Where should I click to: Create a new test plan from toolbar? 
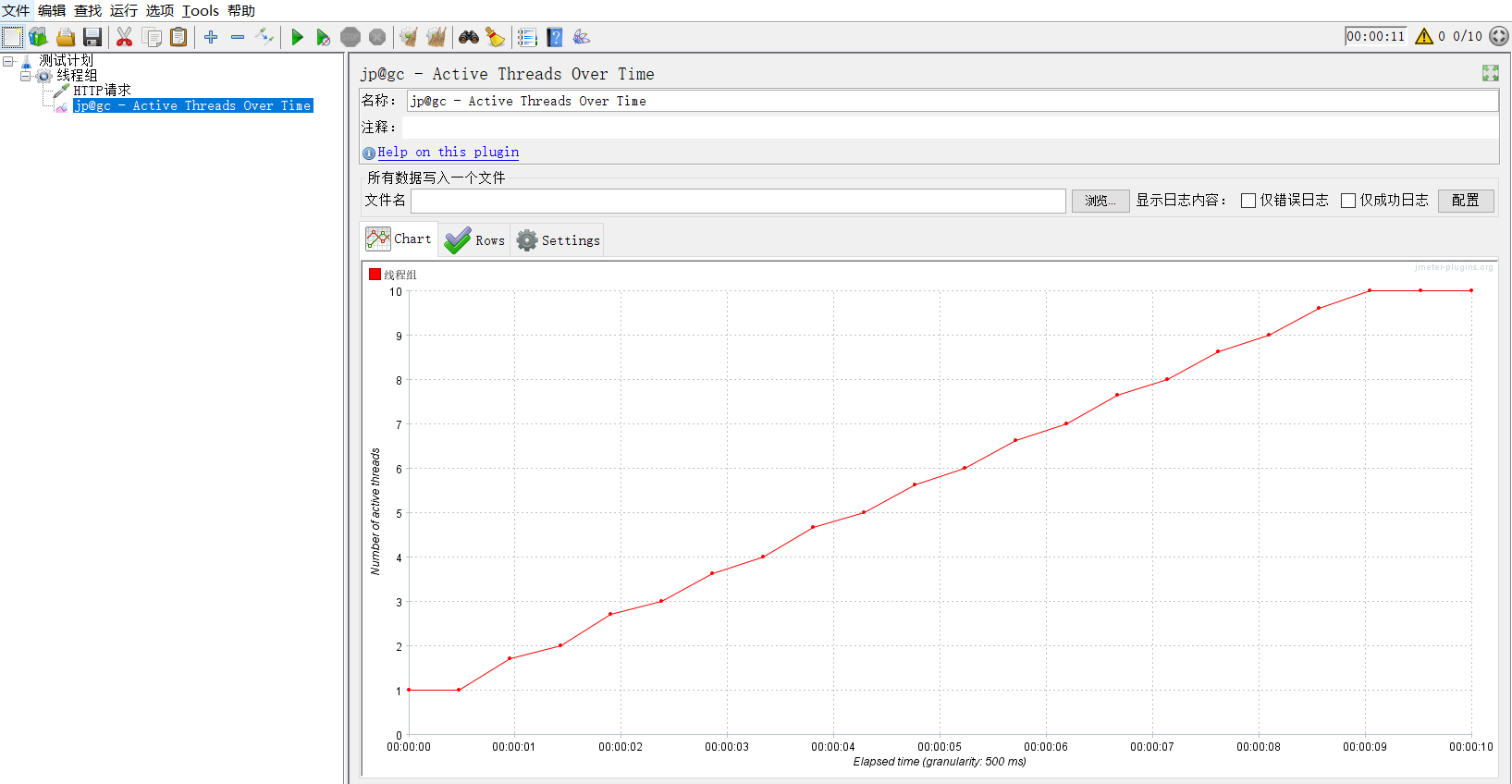(x=12, y=37)
